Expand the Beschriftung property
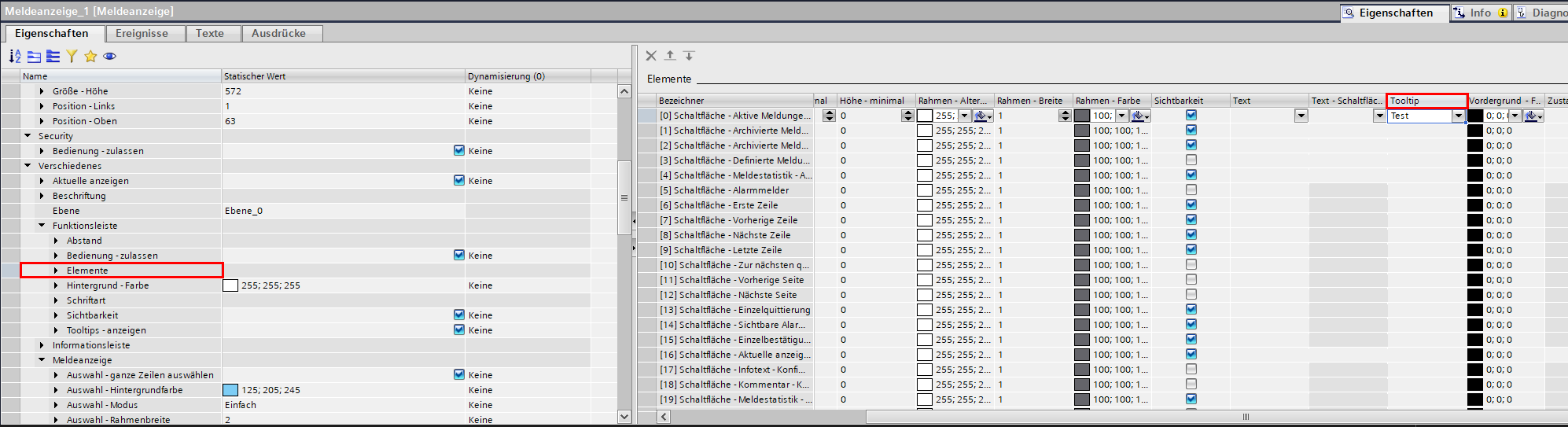 point(42,196)
